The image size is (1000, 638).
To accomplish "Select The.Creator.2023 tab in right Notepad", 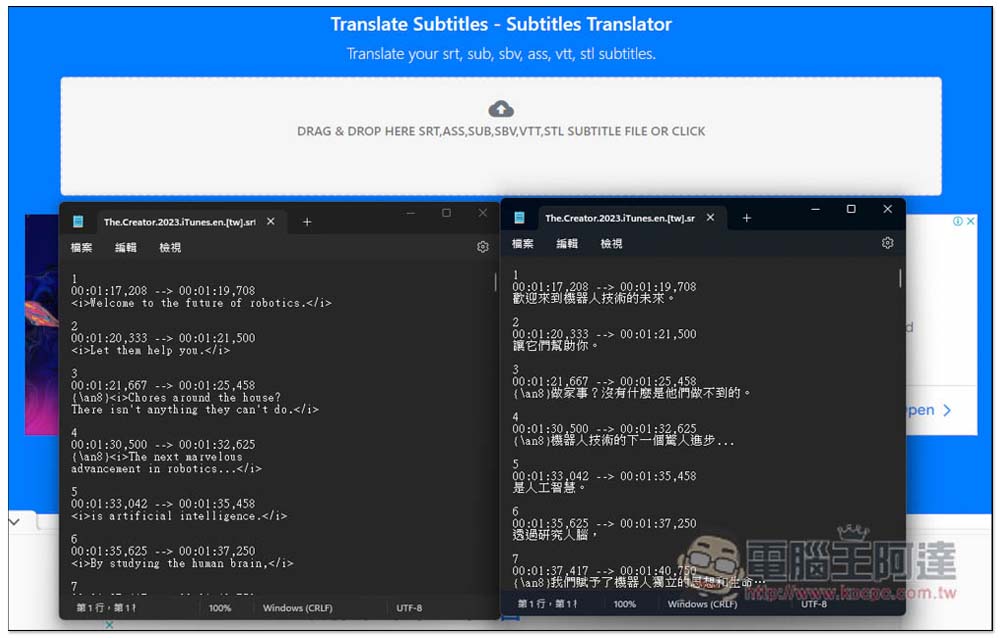I will click(620, 218).
